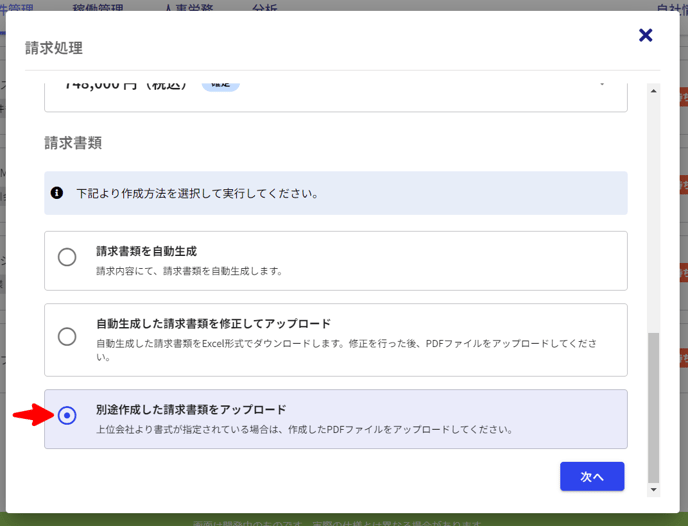
Task: Click the 上位会社より書式が指定 description text
Action: coord(304,430)
